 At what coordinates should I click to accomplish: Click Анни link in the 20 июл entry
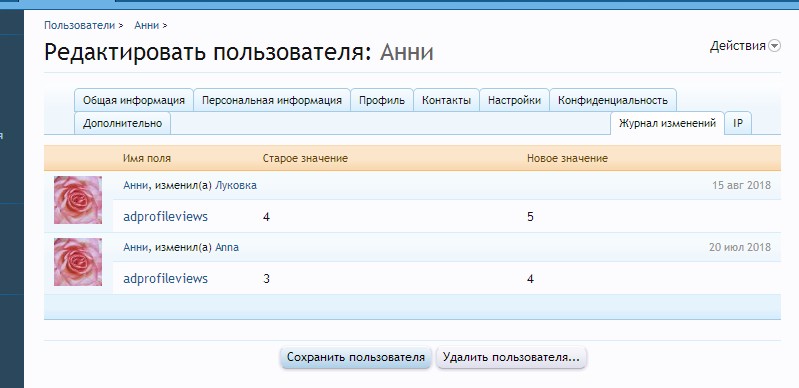136,247
